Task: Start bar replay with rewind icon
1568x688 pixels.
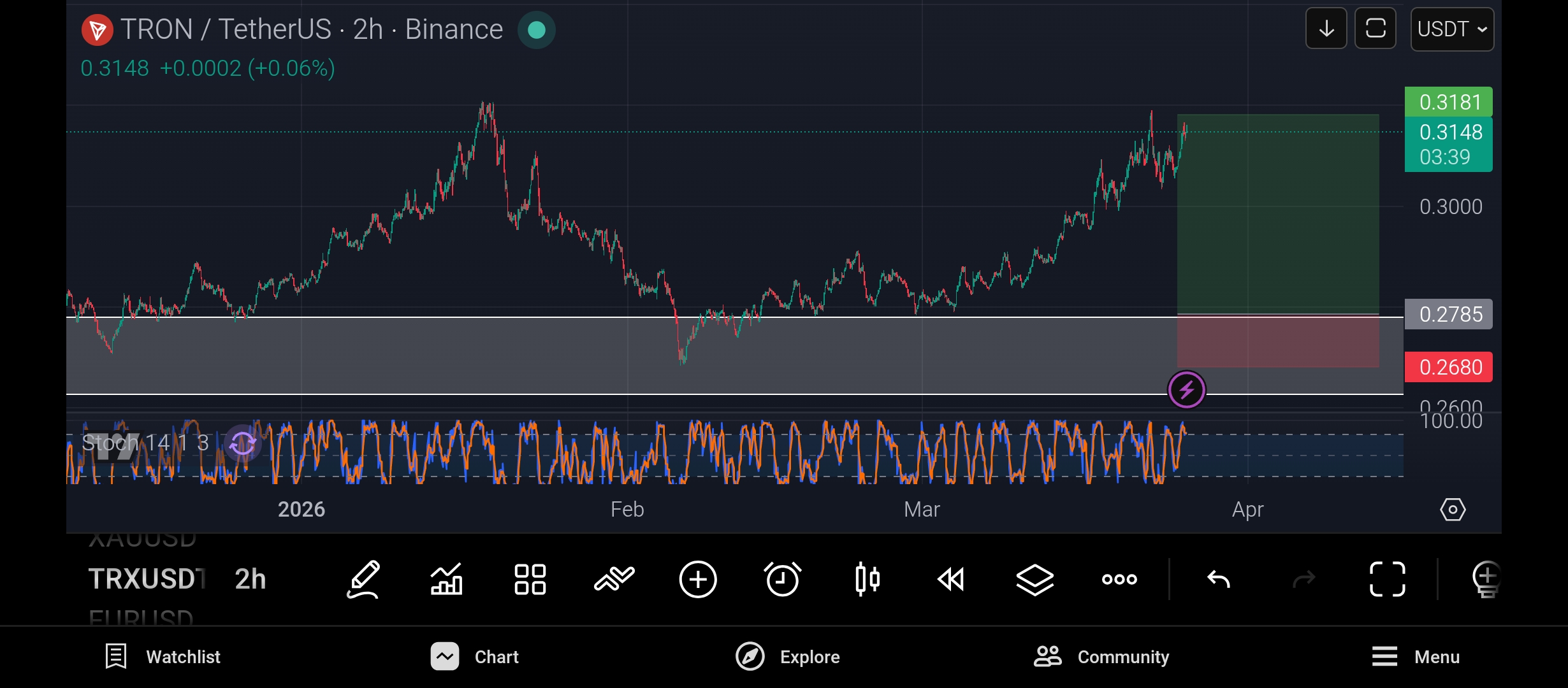Action: coord(951,579)
